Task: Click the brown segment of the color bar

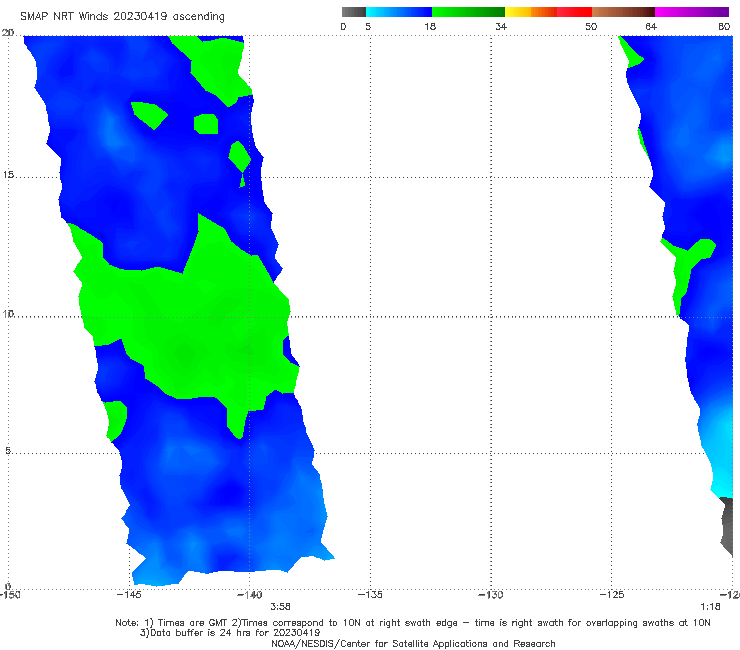Action: [623, 12]
